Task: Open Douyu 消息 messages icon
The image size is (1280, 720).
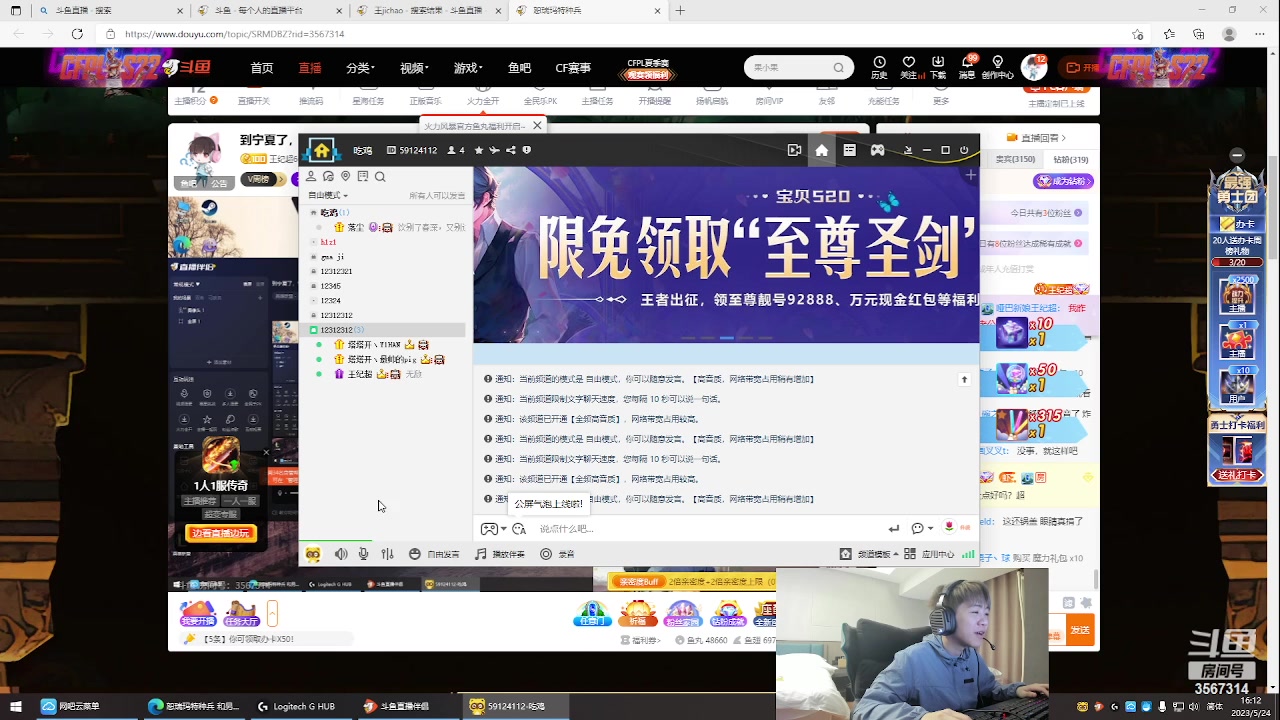Action: point(967,68)
